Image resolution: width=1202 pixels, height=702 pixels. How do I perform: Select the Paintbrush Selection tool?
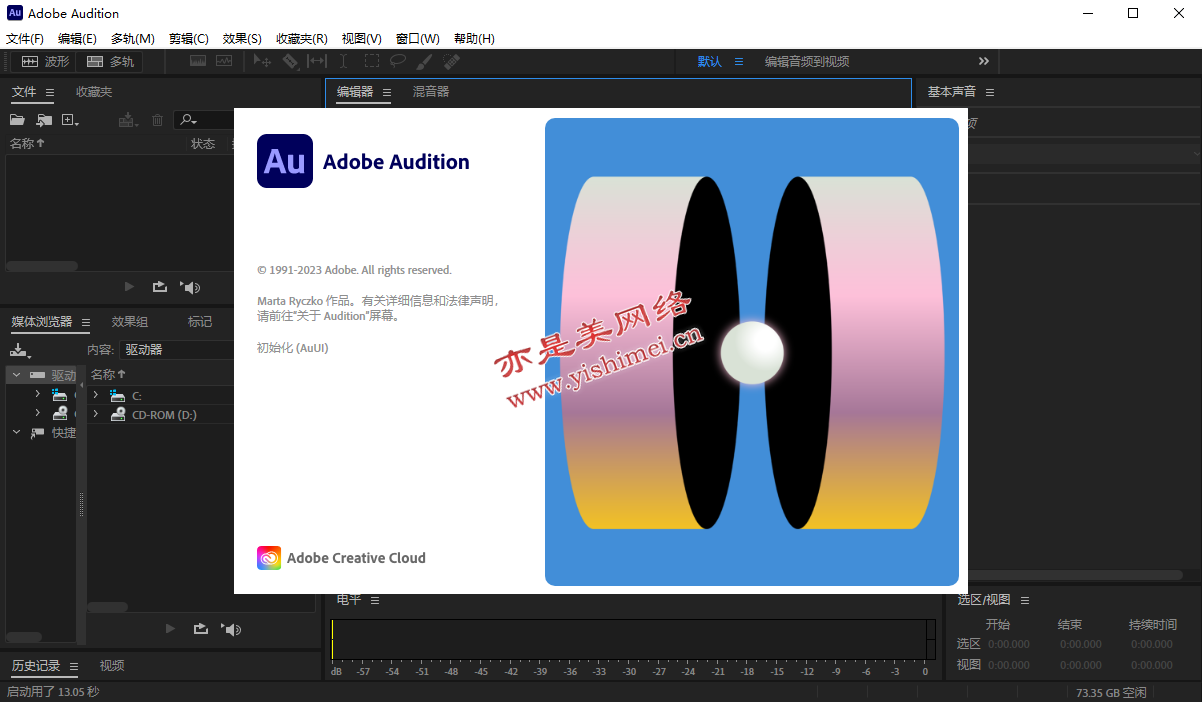424,61
